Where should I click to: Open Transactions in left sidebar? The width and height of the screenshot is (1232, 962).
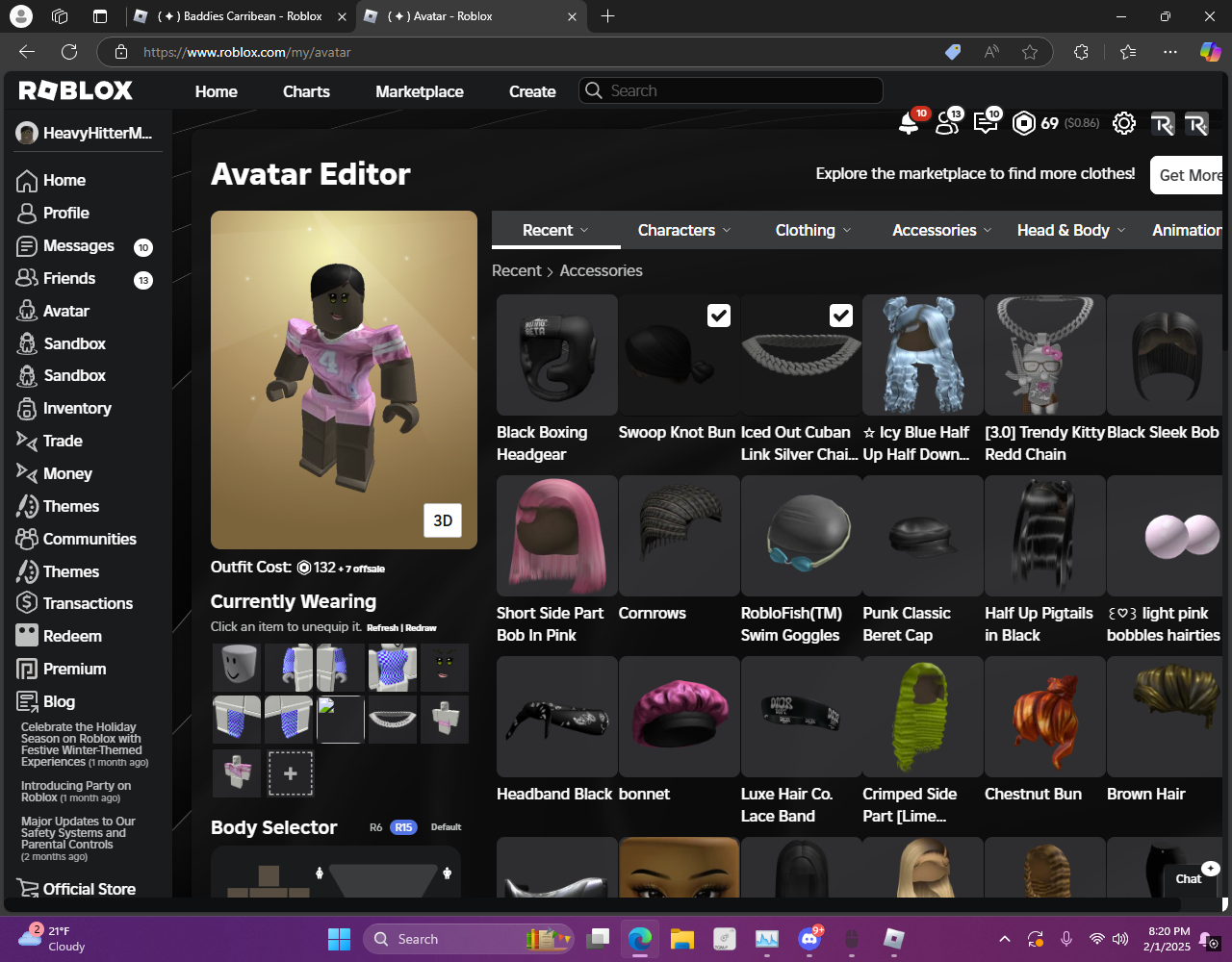click(x=86, y=603)
